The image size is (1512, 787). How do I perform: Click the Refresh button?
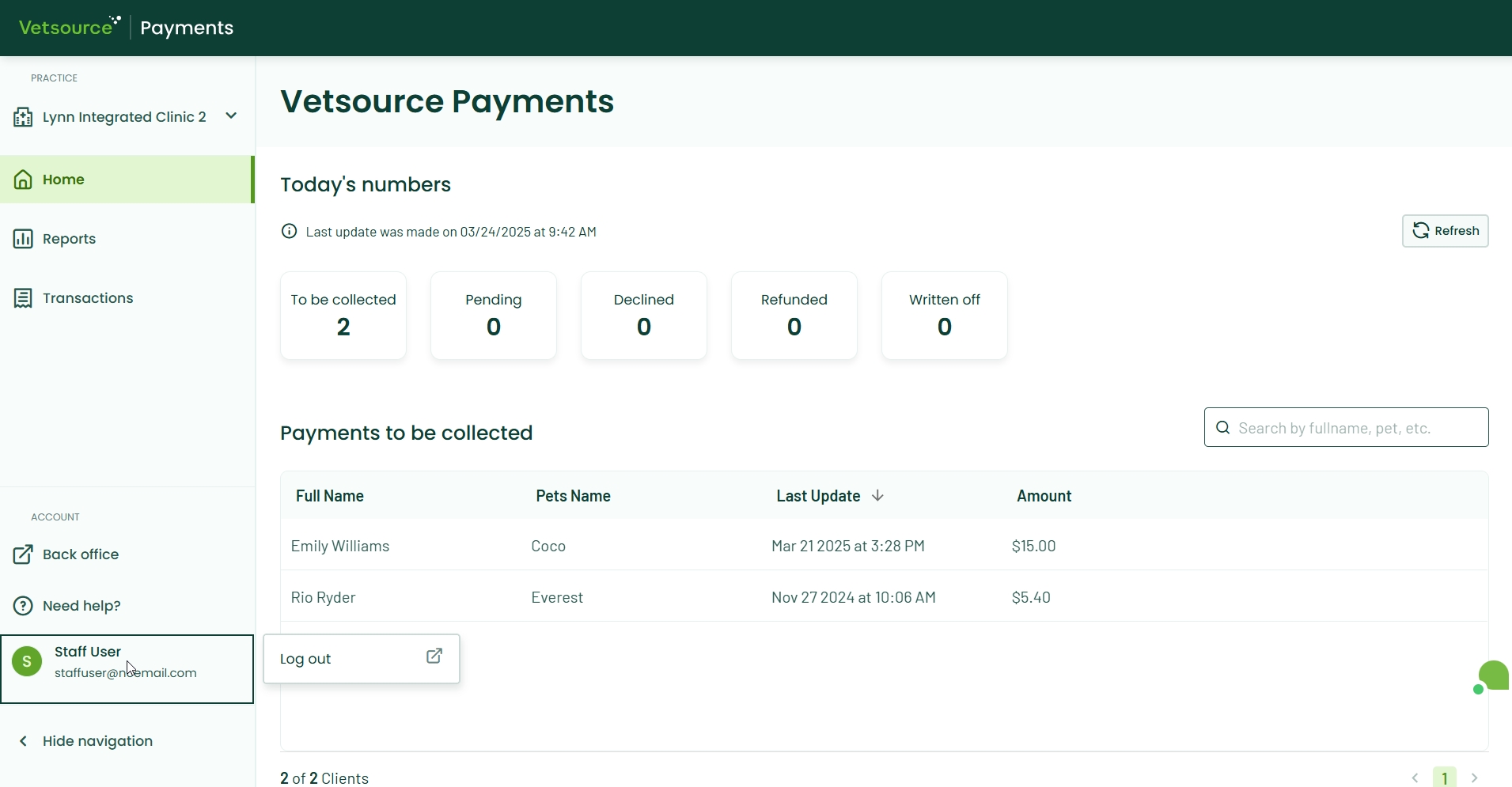(x=1446, y=231)
